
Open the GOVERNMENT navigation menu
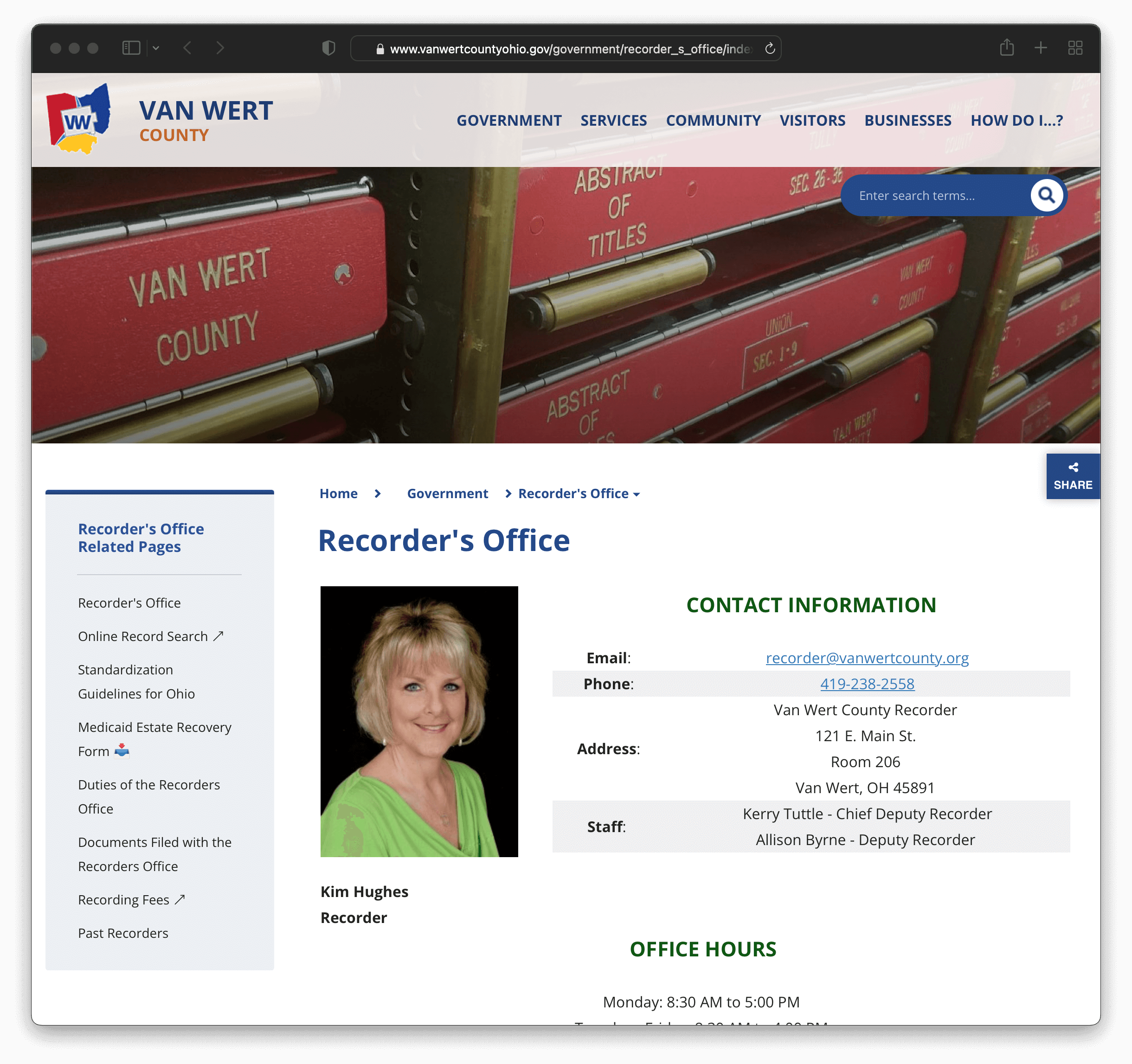508,121
